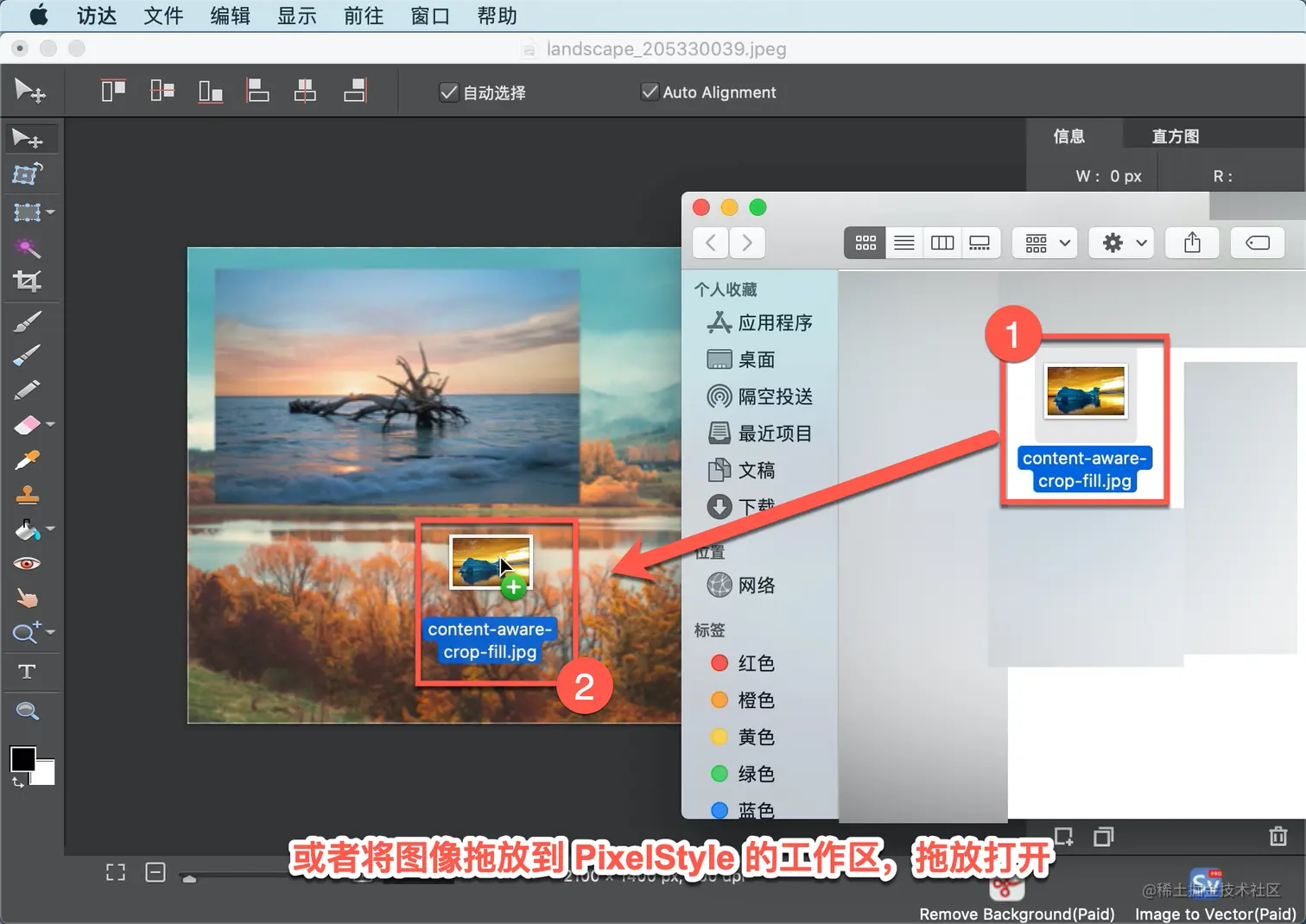Expand the Paint Bucket tool dropdown arrow

click(x=50, y=528)
